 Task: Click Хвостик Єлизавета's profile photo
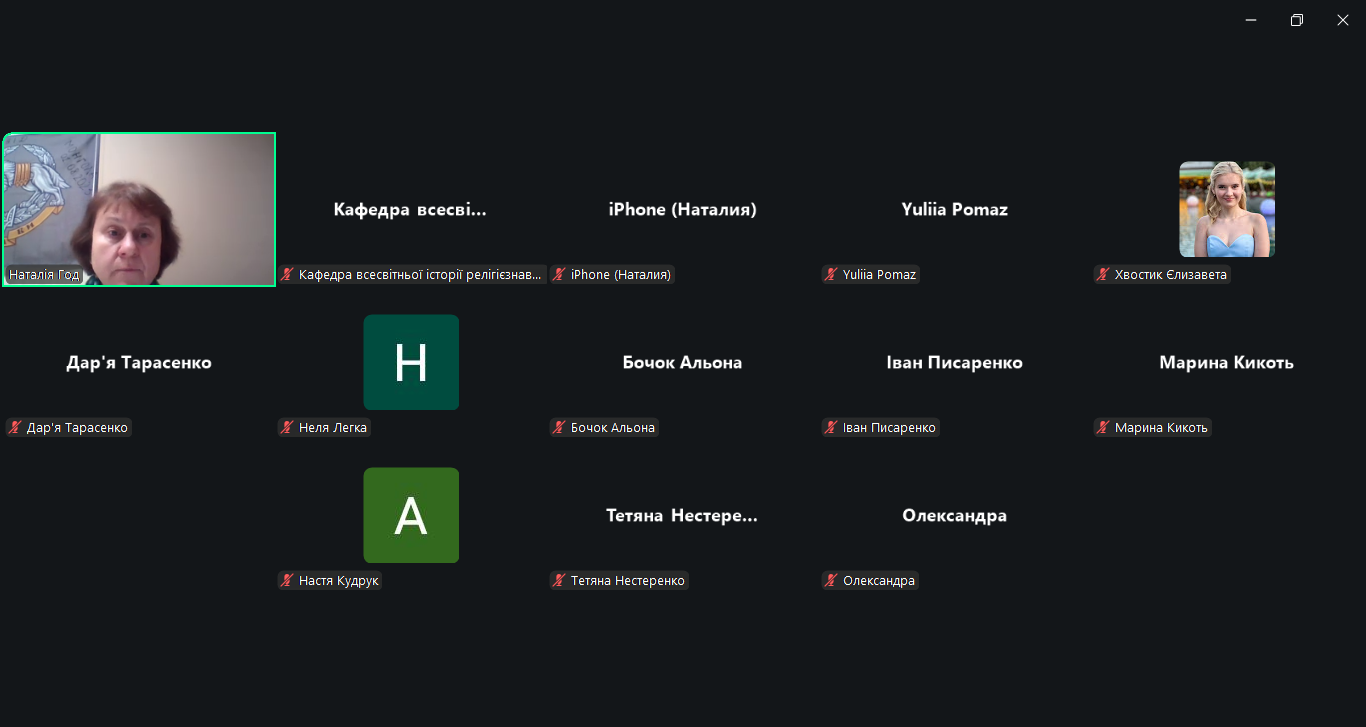tap(1227, 209)
